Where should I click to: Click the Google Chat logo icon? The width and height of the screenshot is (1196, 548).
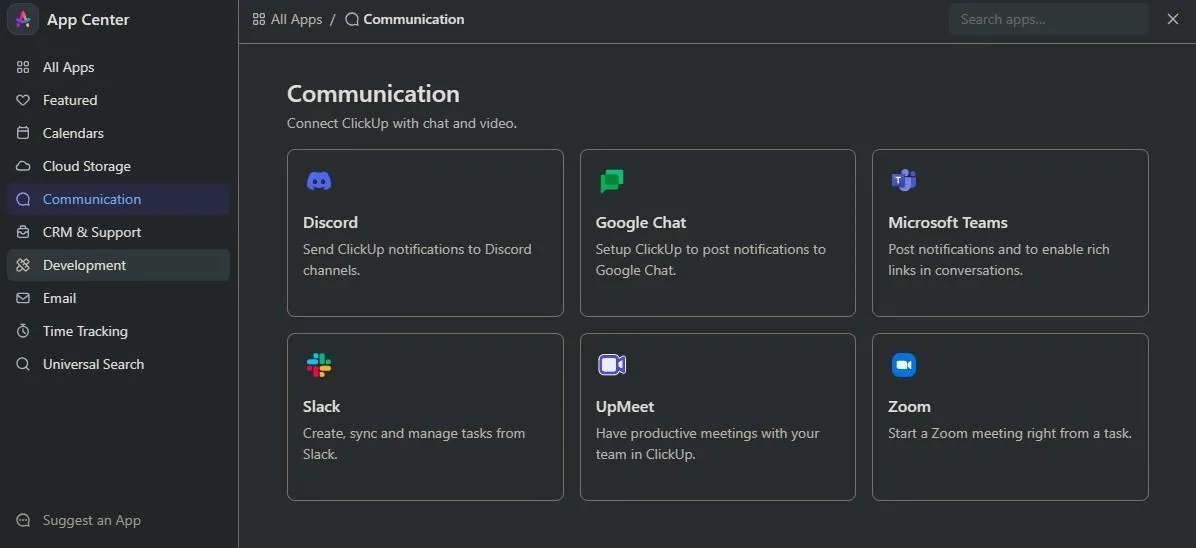pyautogui.click(x=612, y=181)
